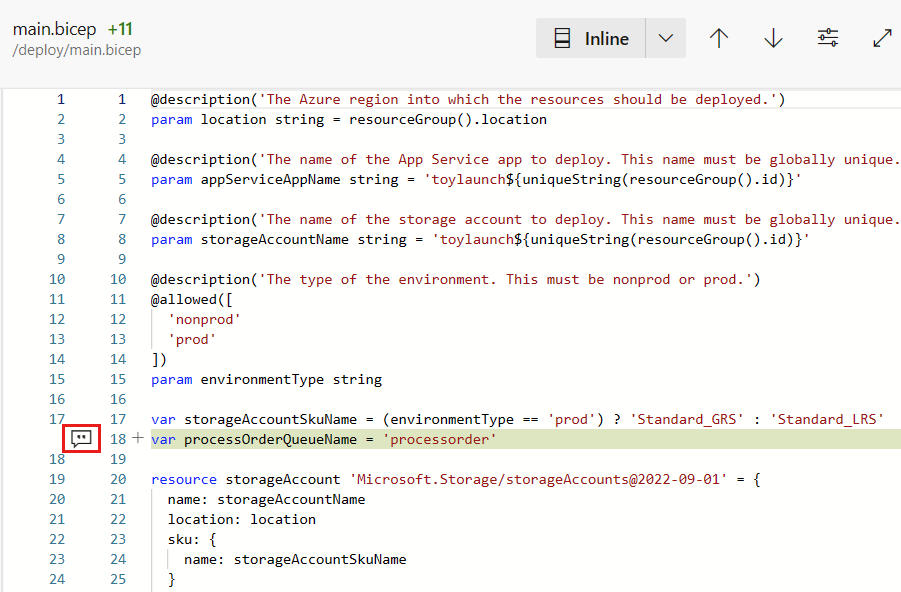
Task: Click the main.bicep file name
Action: pyautogui.click(x=55, y=29)
